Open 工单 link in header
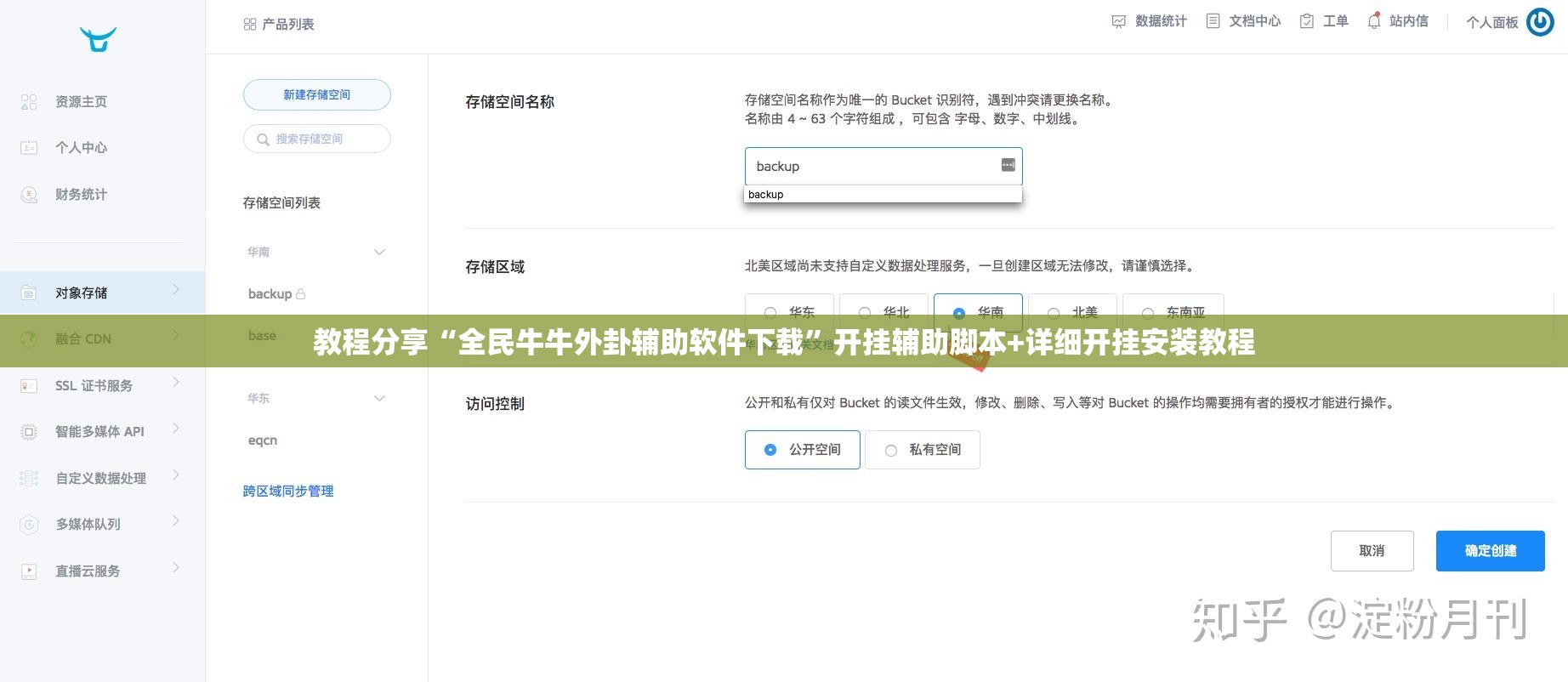Image resolution: width=1568 pixels, height=682 pixels. 1336,21
